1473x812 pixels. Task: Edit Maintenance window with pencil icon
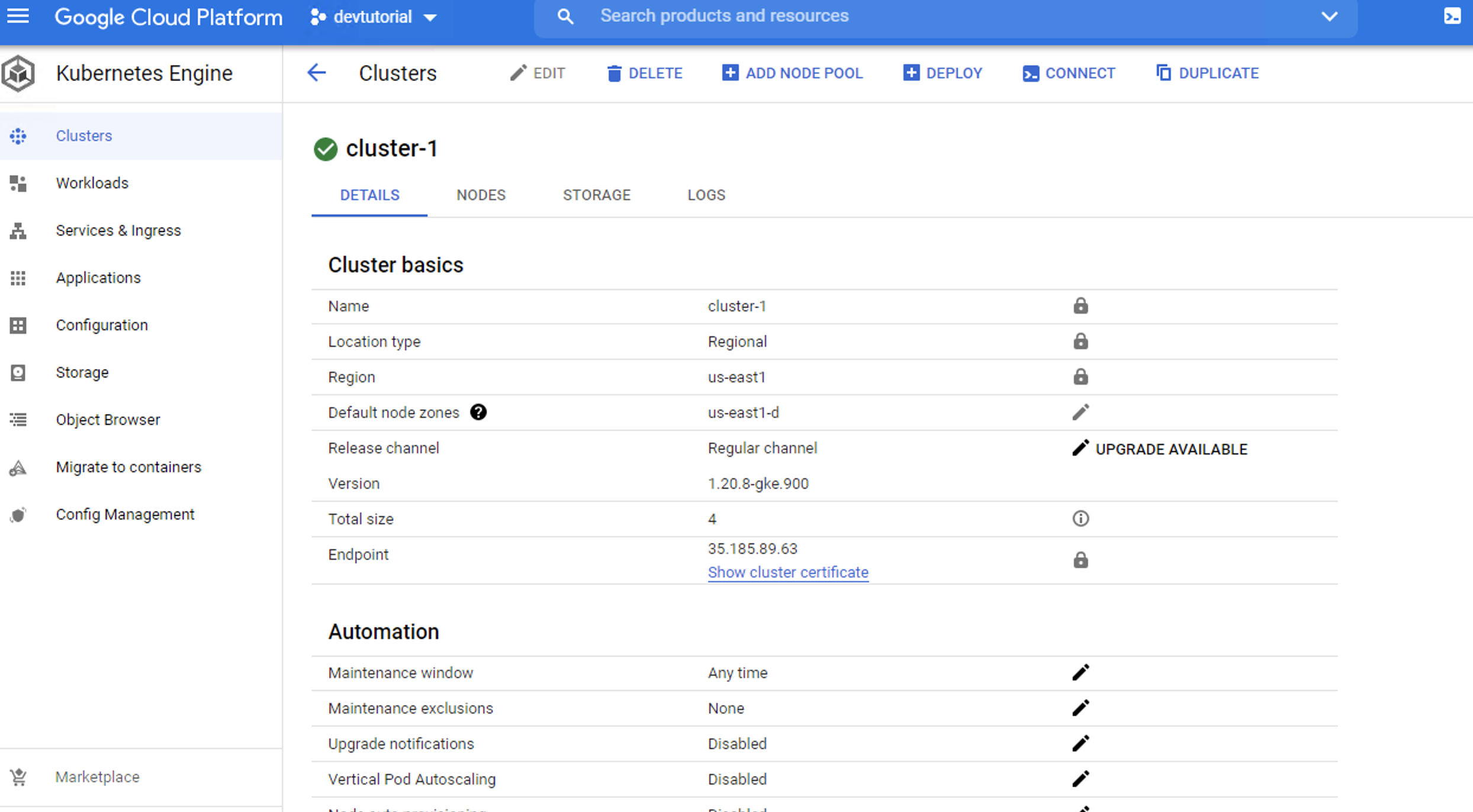click(x=1080, y=672)
